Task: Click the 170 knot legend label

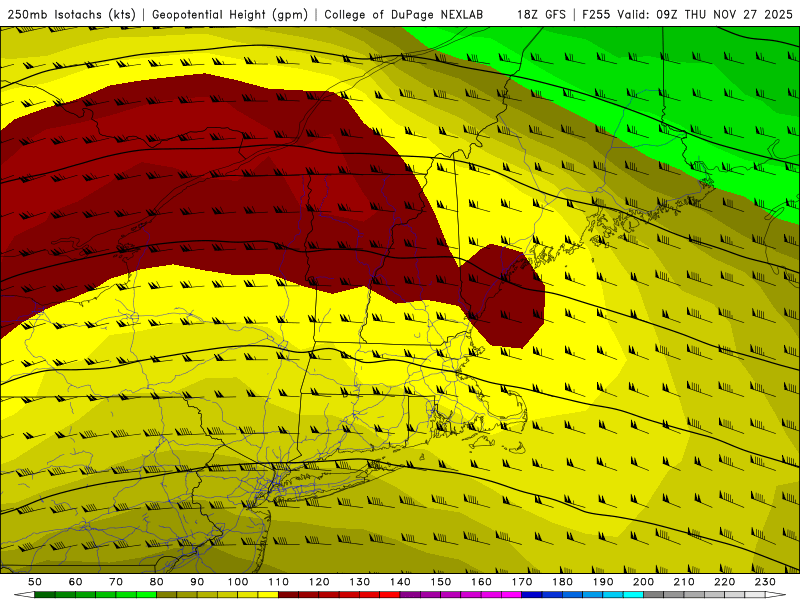Action: [x=522, y=582]
